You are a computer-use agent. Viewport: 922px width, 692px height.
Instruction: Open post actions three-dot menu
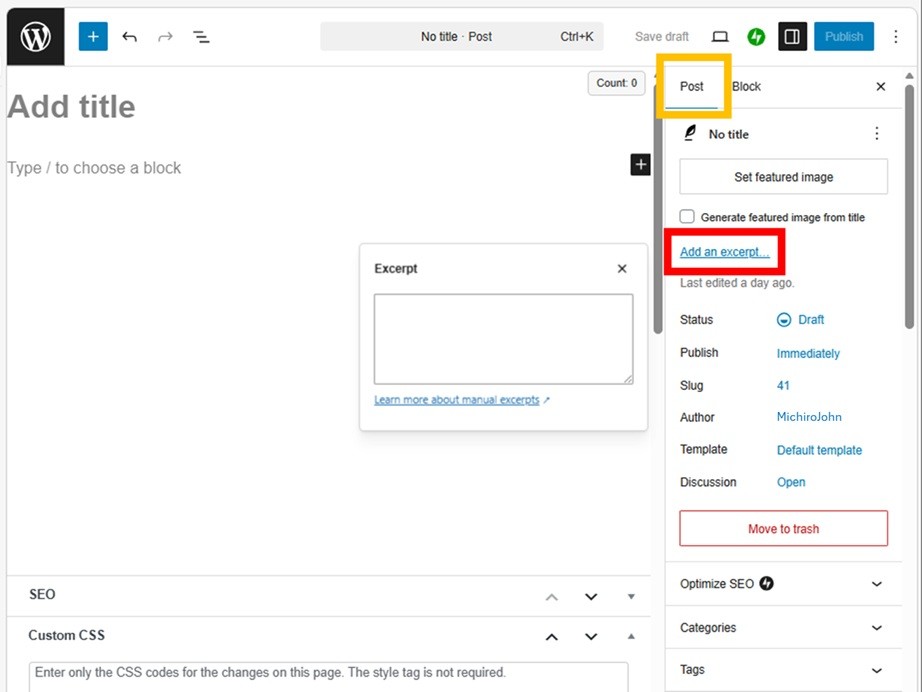tap(877, 134)
